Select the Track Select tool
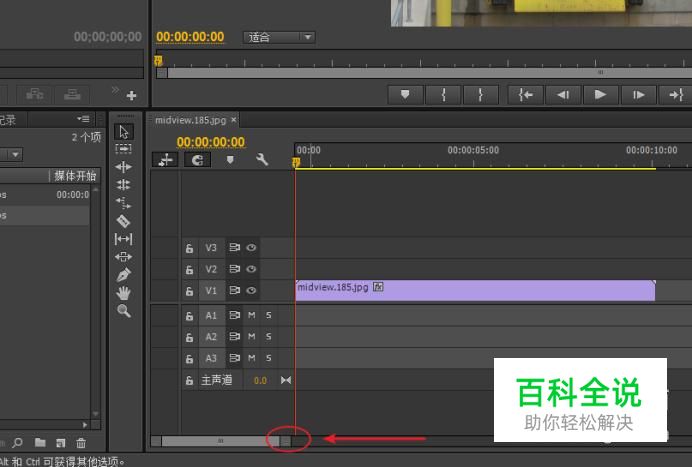This screenshot has height=467, width=692. click(x=124, y=149)
